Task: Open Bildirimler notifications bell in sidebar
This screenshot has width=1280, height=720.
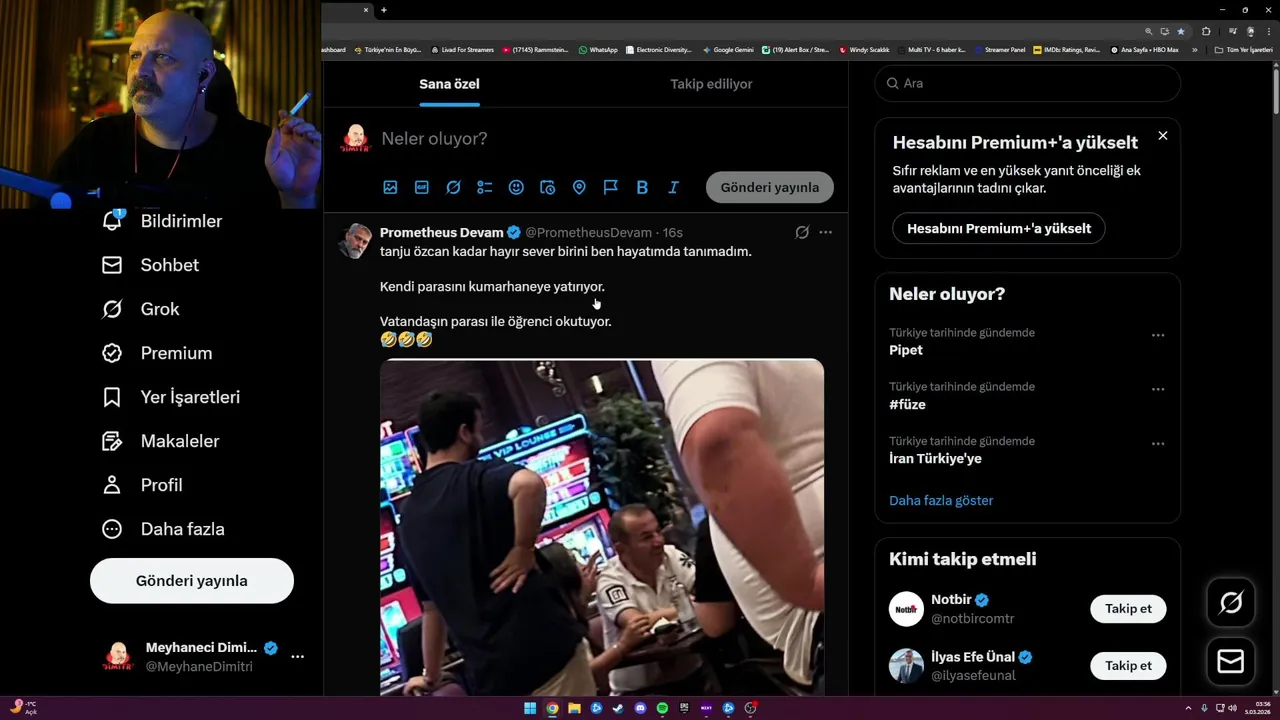Action: (113, 220)
